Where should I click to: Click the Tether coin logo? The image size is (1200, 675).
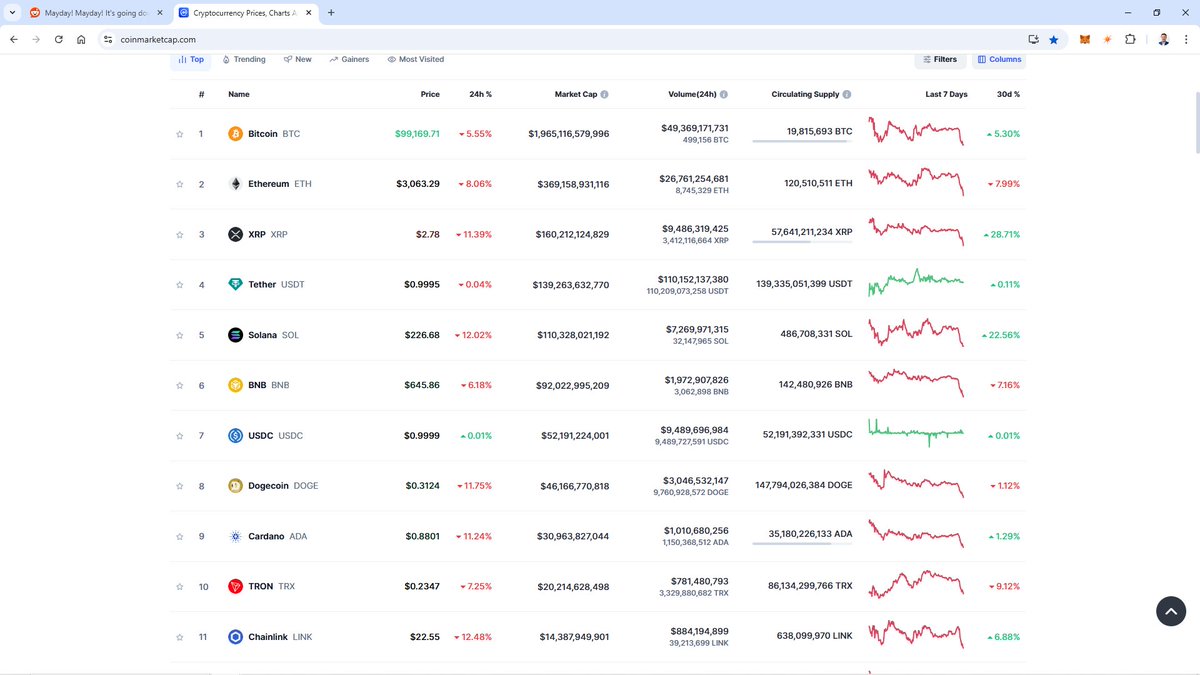tap(236, 285)
